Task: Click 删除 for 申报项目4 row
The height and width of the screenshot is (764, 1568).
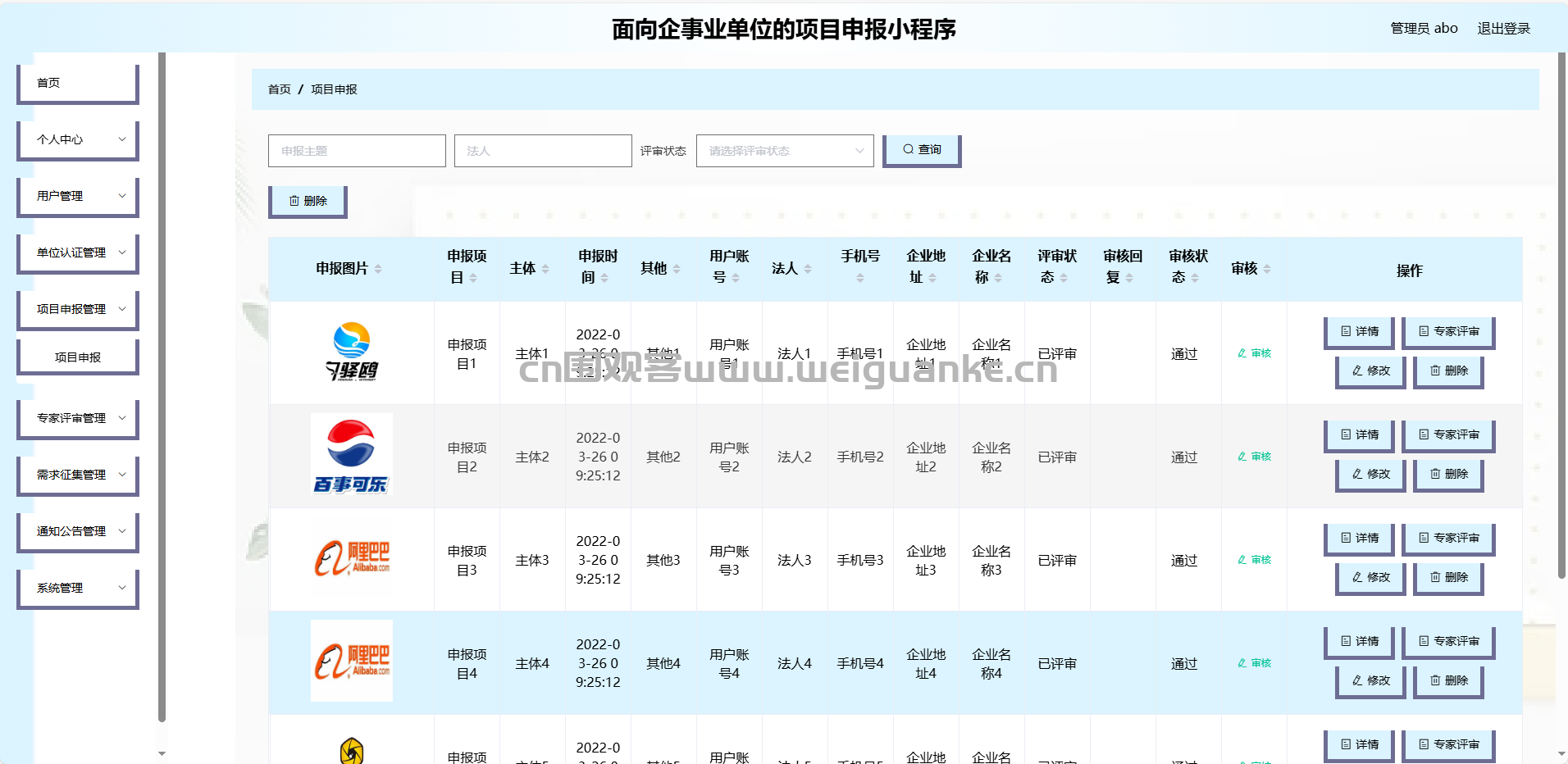Action: pos(1449,681)
